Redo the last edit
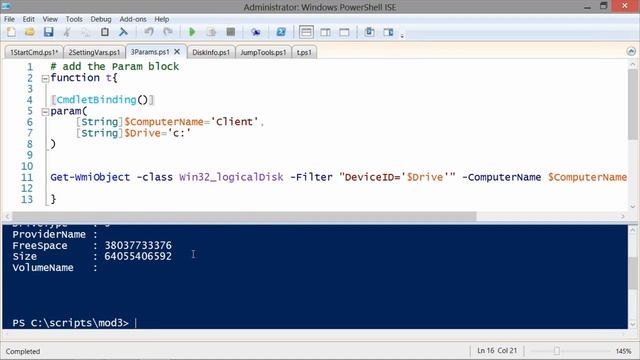Screen dimensions: 640x360 coord(168,32)
